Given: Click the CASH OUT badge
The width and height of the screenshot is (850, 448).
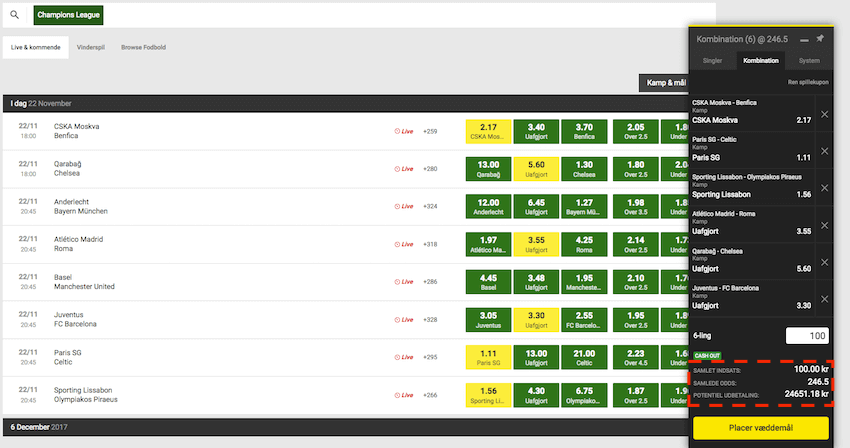Looking at the screenshot, I should [x=707, y=356].
